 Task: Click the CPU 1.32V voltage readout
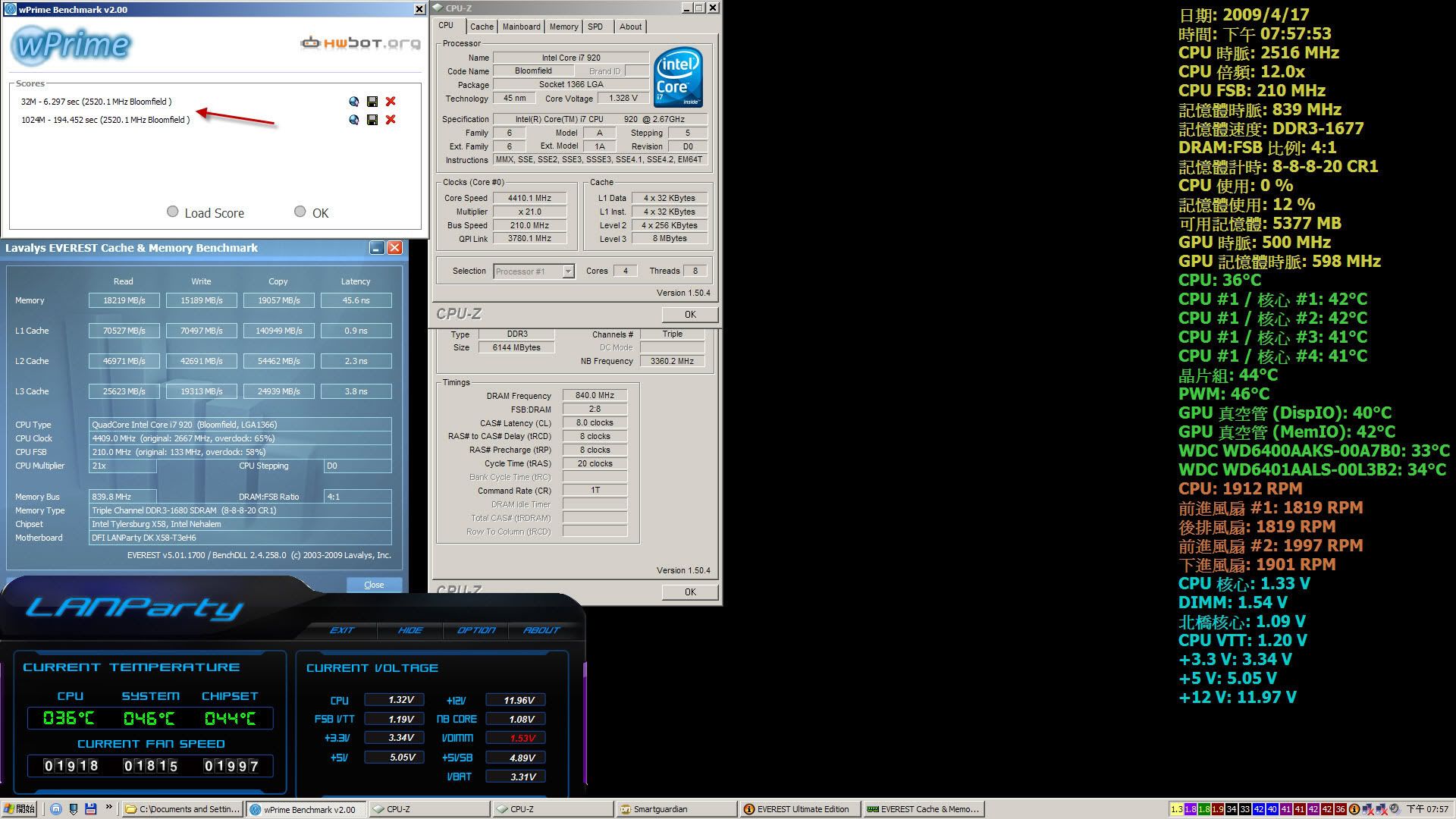point(394,700)
